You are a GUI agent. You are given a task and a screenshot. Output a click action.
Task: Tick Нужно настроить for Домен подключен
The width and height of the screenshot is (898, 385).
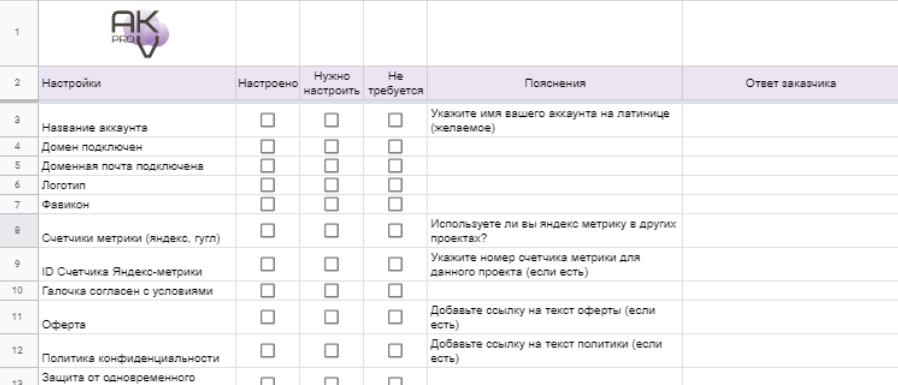(331, 146)
